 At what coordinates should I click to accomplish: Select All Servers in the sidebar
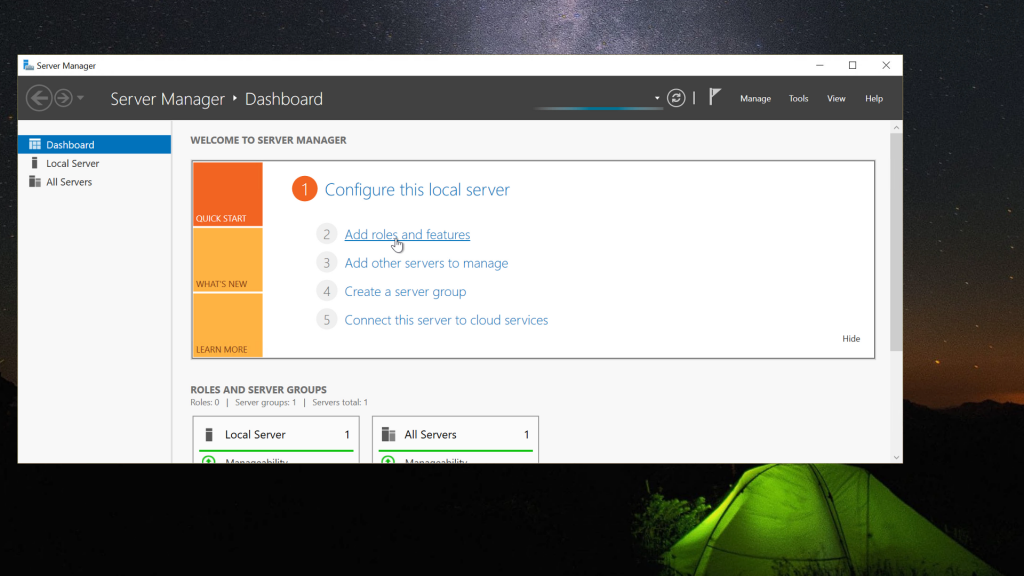pos(95,182)
